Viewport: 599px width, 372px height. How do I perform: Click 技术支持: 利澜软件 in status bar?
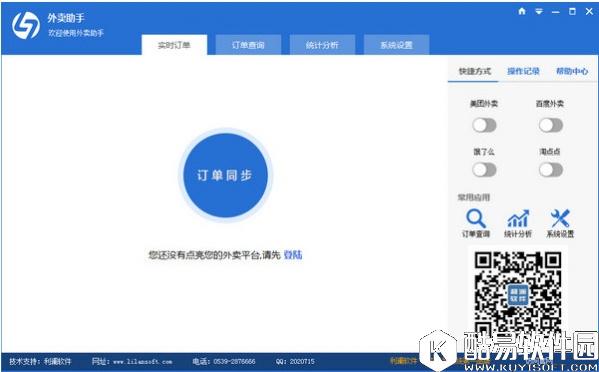(x=40, y=361)
